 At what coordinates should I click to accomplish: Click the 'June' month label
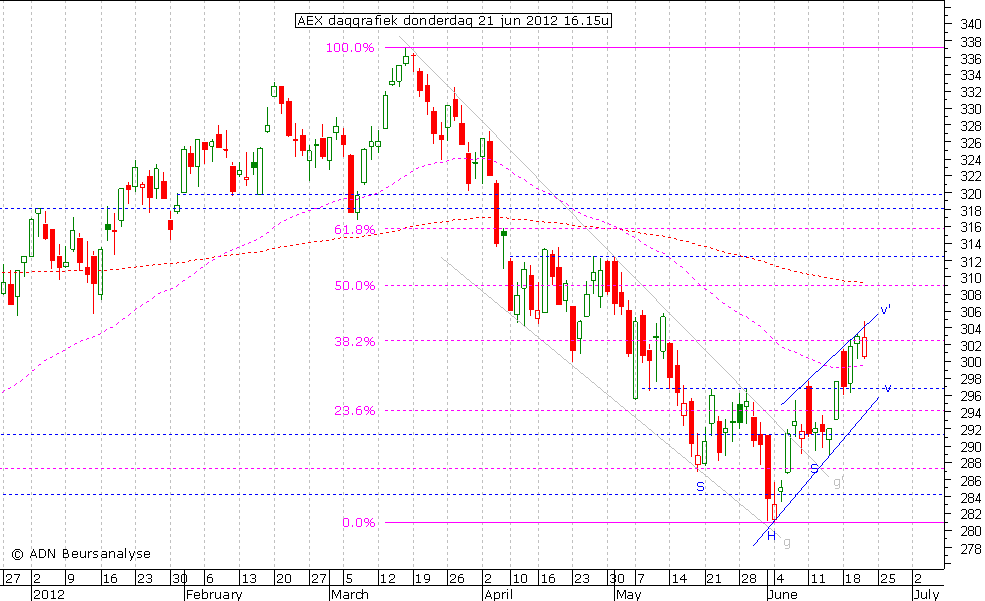(x=783, y=594)
